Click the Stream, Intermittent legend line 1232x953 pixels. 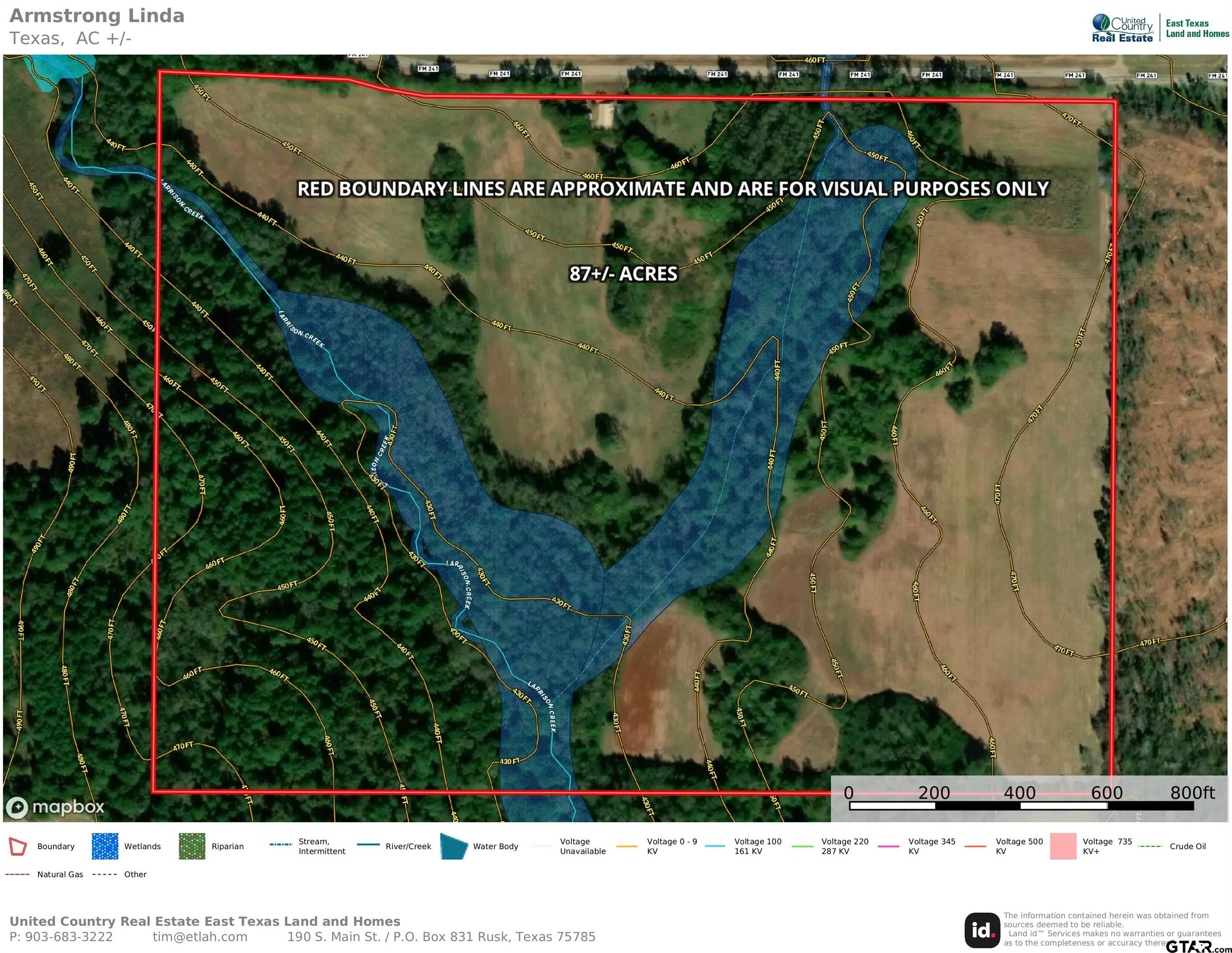280,845
